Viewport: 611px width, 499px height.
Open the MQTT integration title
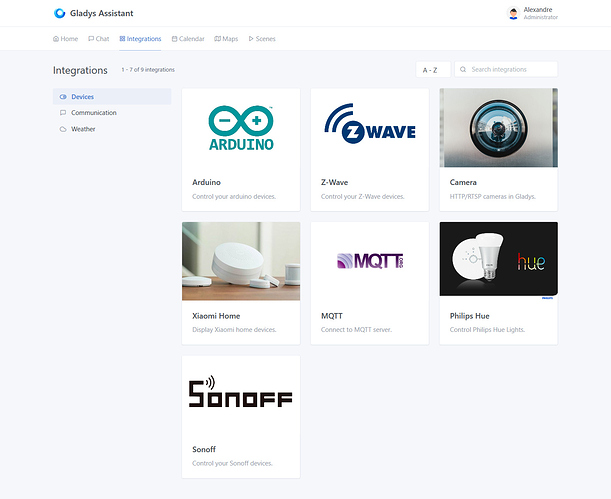pyautogui.click(x=332, y=316)
